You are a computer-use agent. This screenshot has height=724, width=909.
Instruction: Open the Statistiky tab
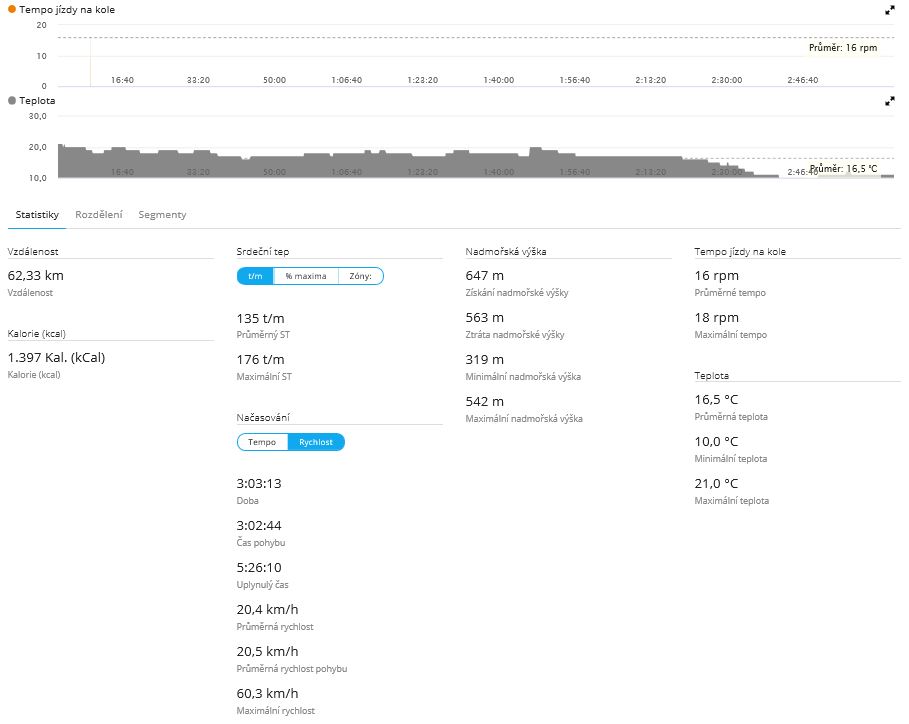[37, 215]
